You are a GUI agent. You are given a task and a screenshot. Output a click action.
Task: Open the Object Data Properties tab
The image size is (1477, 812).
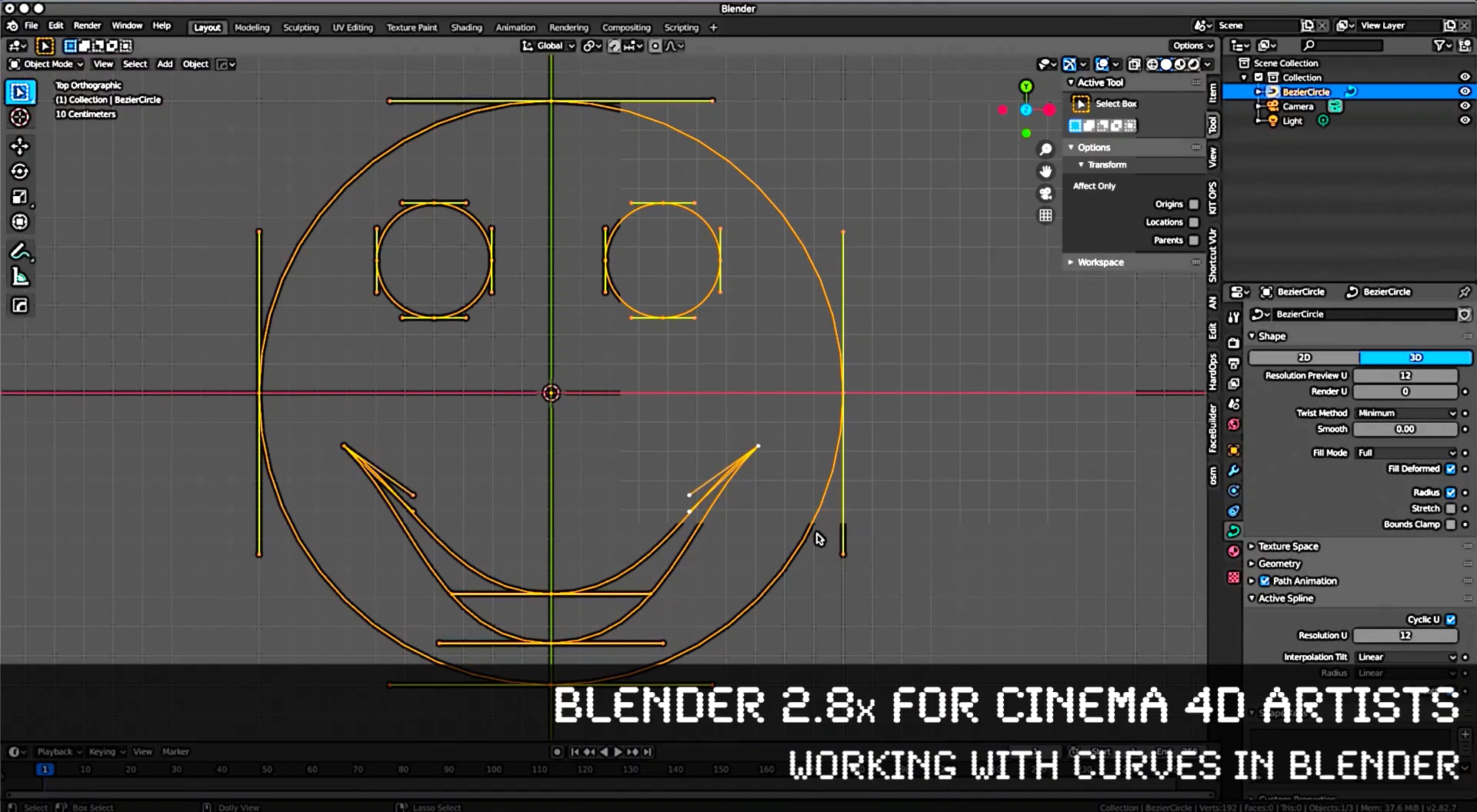pyautogui.click(x=1233, y=531)
